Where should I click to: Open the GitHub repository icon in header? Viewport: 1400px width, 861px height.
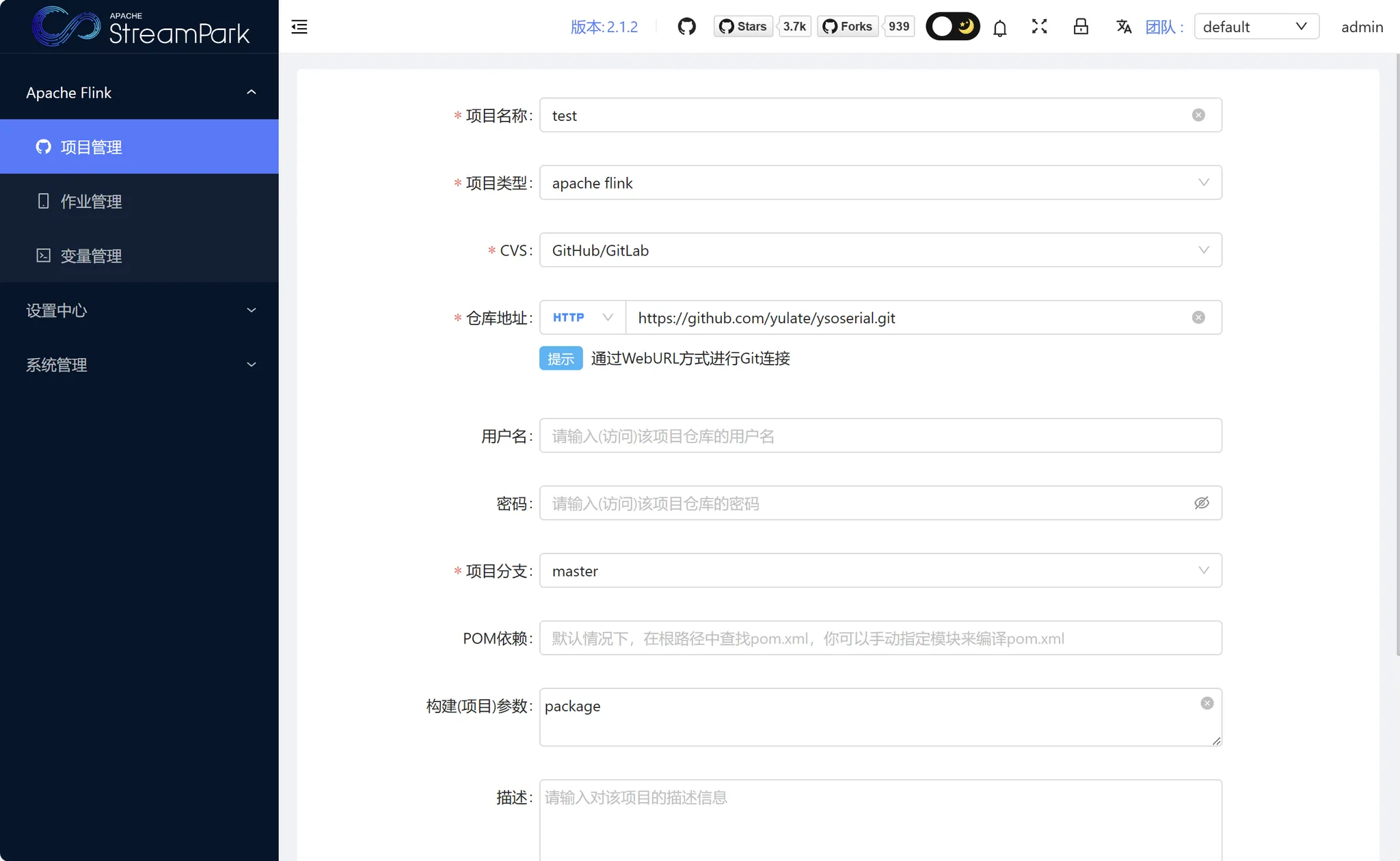pyautogui.click(x=686, y=27)
